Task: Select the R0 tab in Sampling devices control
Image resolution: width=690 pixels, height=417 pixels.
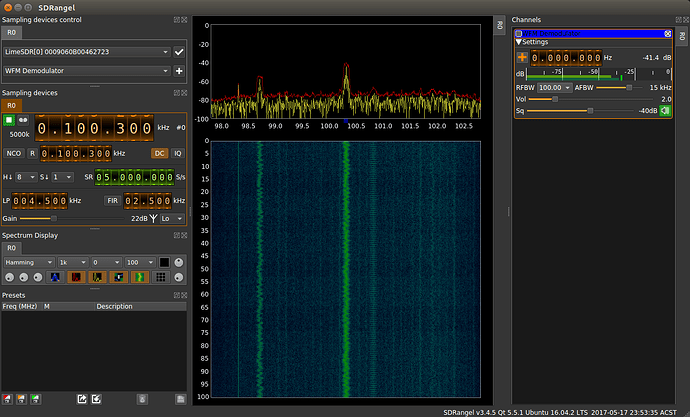Action: click(x=11, y=31)
